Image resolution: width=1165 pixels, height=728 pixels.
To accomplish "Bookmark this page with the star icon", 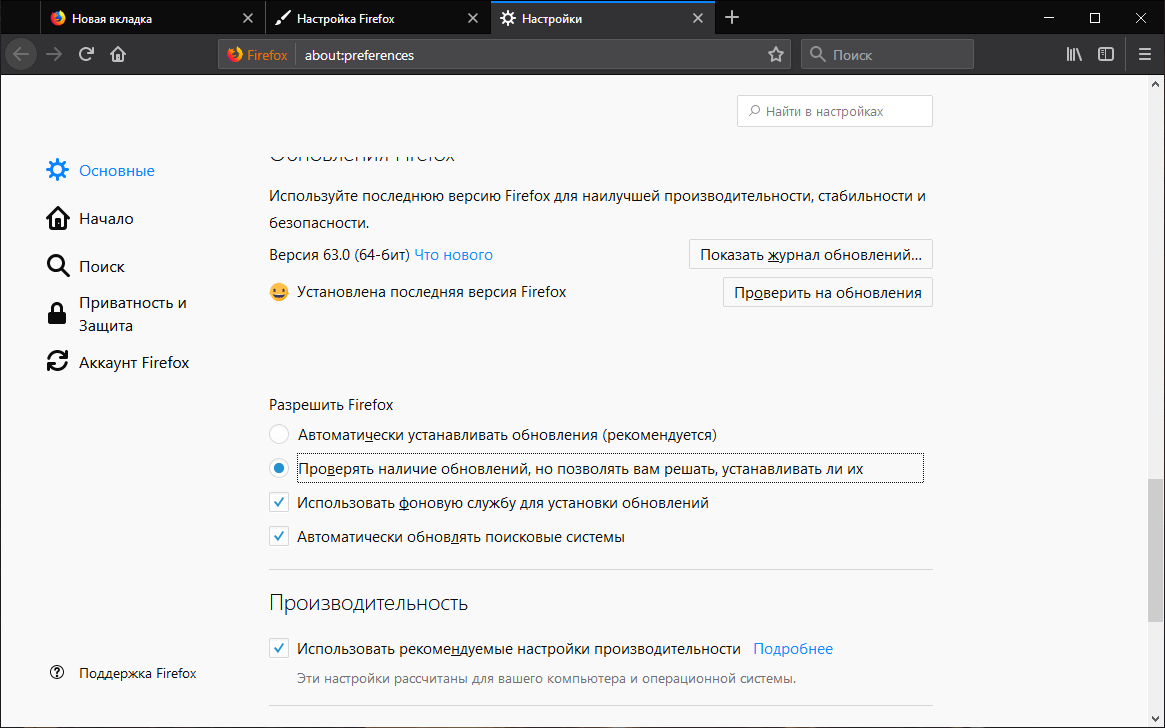I will pos(775,54).
